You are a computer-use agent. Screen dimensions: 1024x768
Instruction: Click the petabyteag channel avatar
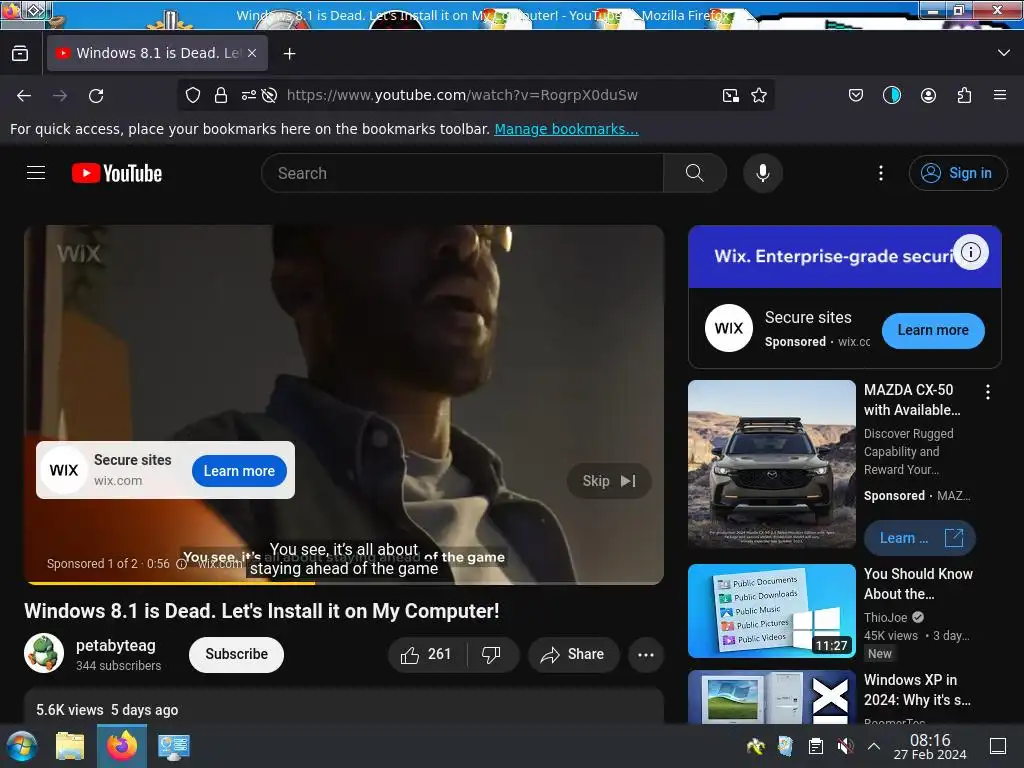click(x=44, y=654)
